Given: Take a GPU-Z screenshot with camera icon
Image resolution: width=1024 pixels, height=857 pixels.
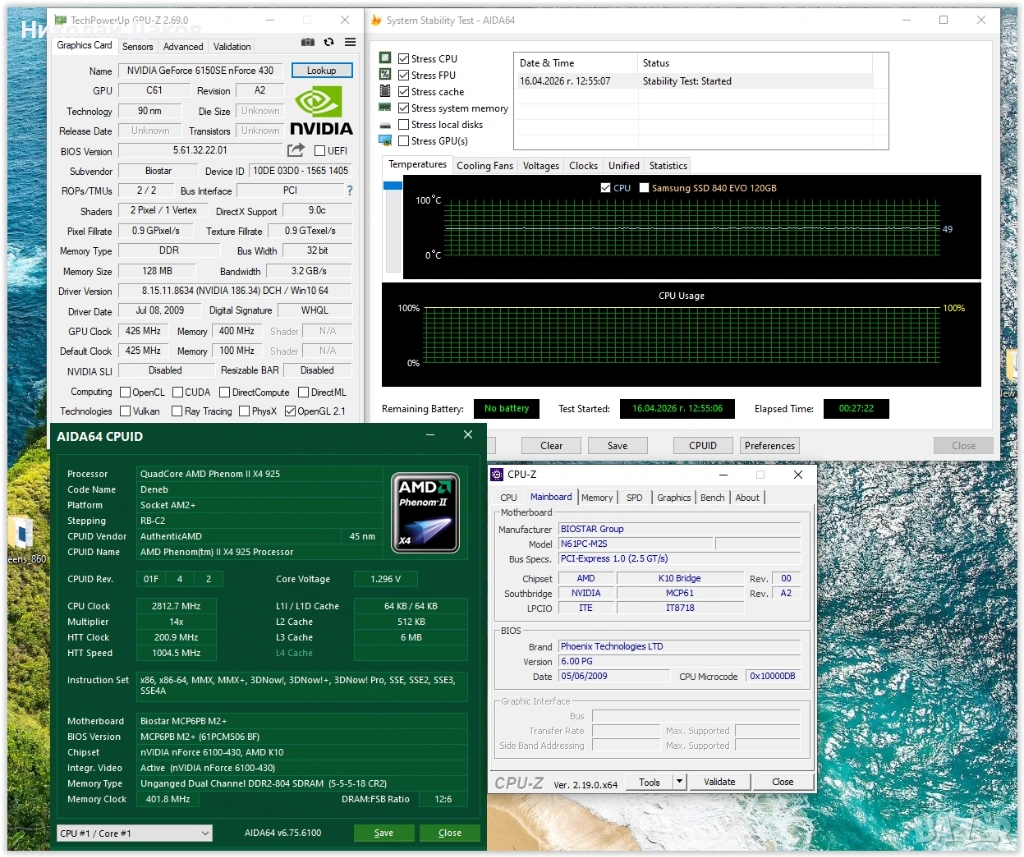Looking at the screenshot, I should (308, 43).
